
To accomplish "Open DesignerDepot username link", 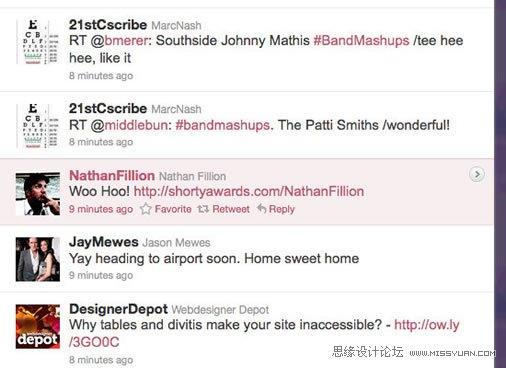I will click(118, 309).
